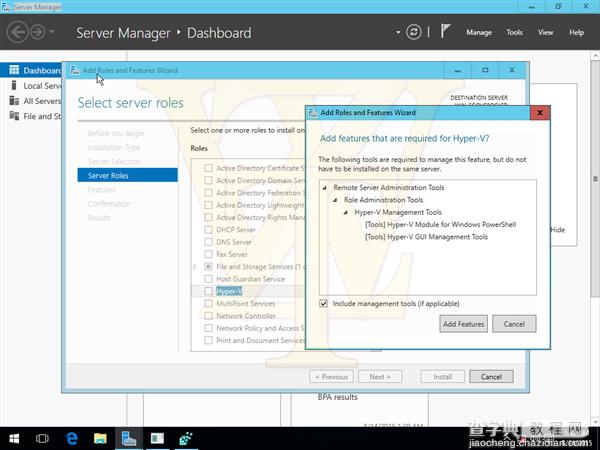The width and height of the screenshot is (600, 450).
Task: Click the All Servers sidebar icon
Action: point(14,101)
